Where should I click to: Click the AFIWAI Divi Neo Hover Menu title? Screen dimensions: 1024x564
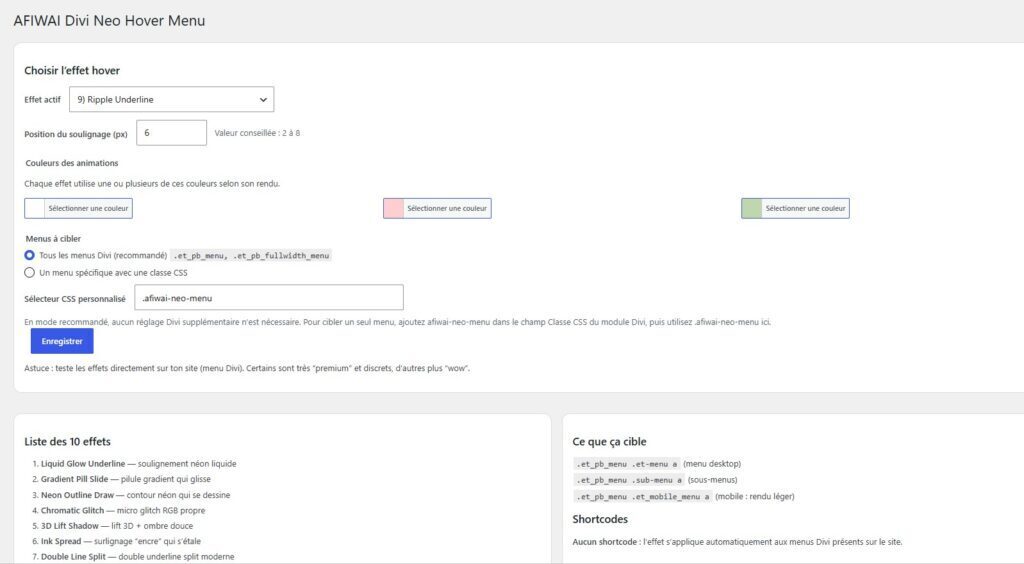point(109,21)
